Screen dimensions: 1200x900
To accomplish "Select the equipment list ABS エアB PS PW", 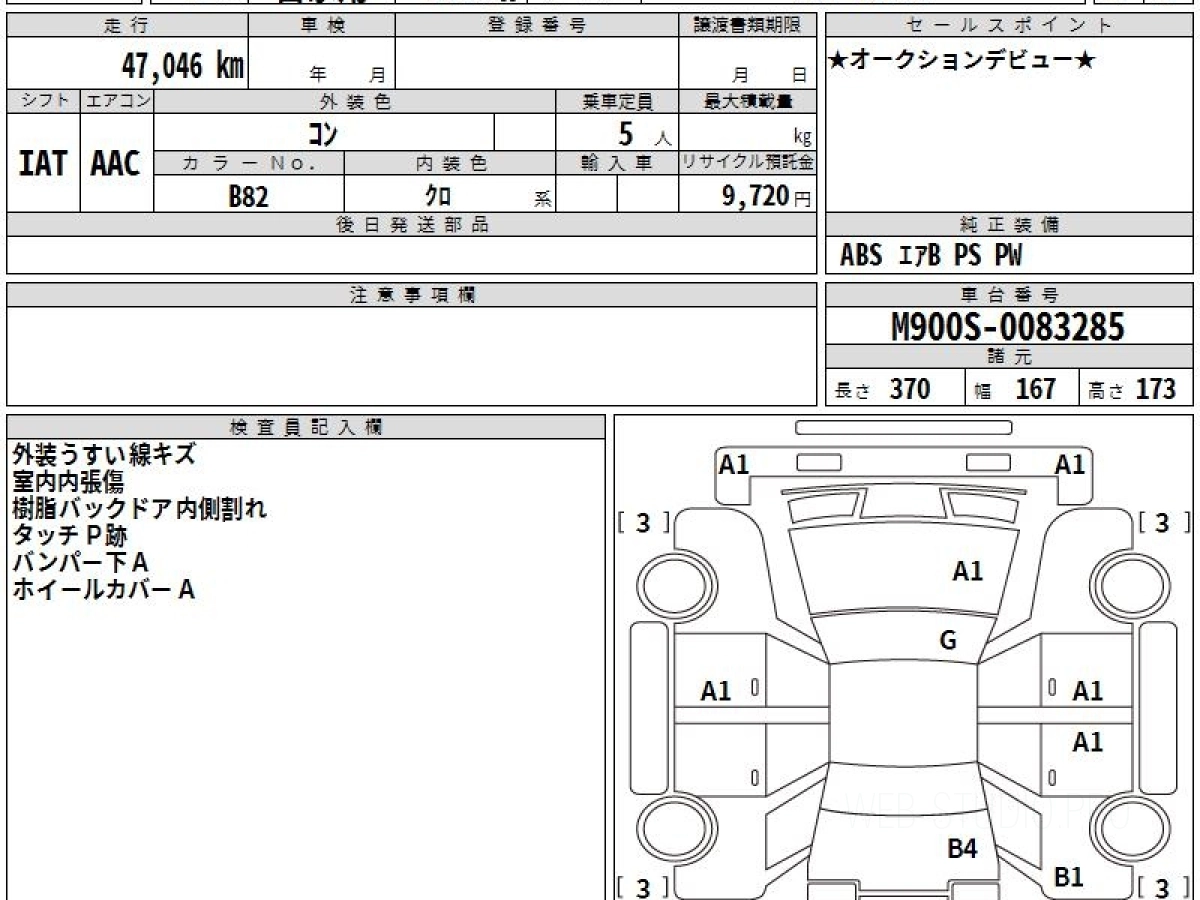I will [x=931, y=256].
